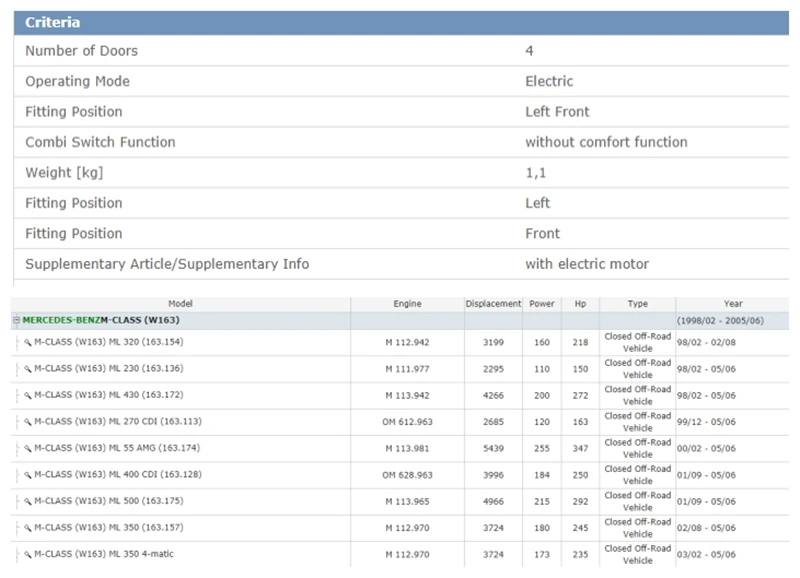Select year range 00/02 - 05/06
Screen dimensions: 800x578
pos(706,448)
